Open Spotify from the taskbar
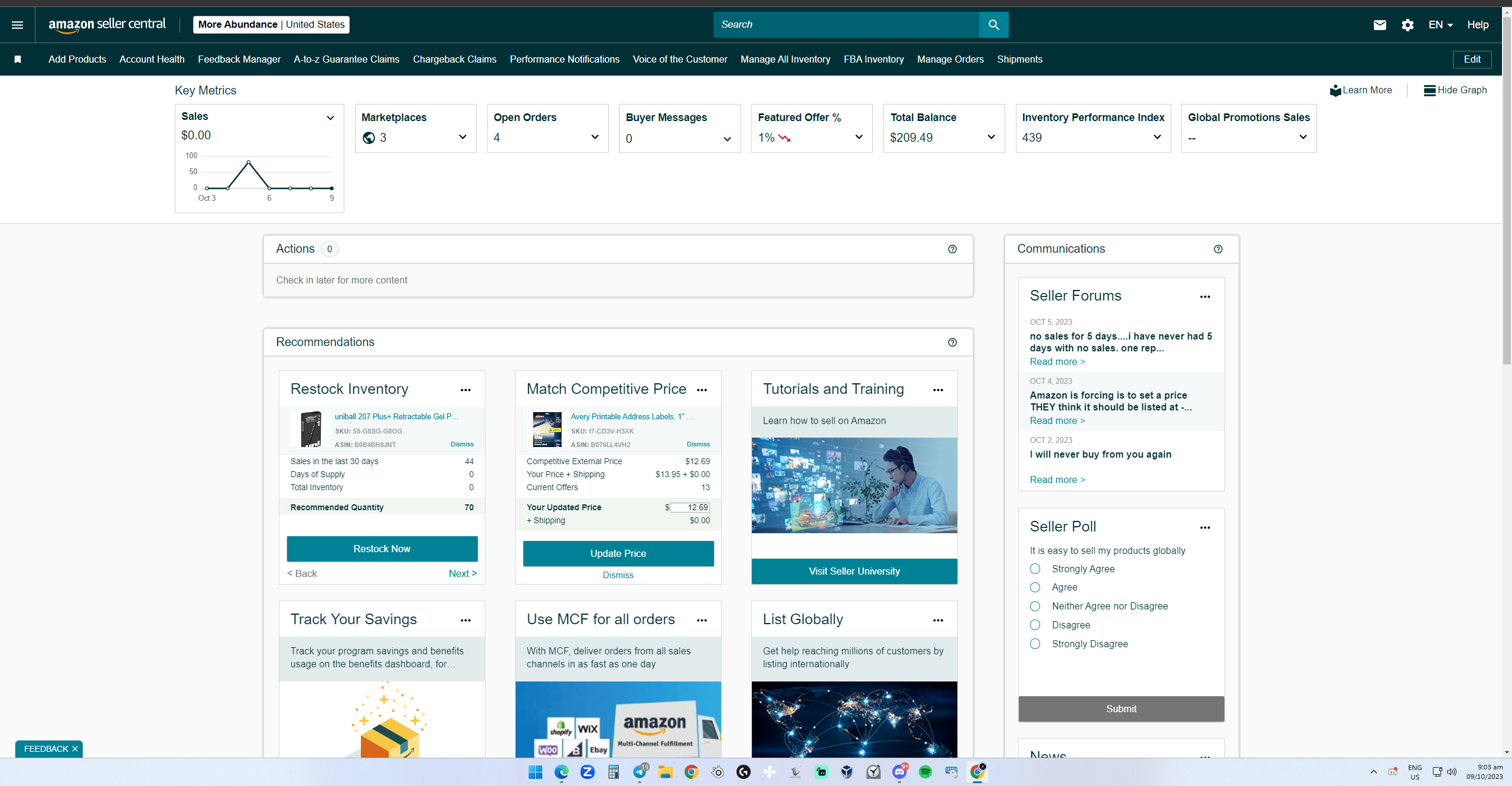The image size is (1512, 786). 926,772
